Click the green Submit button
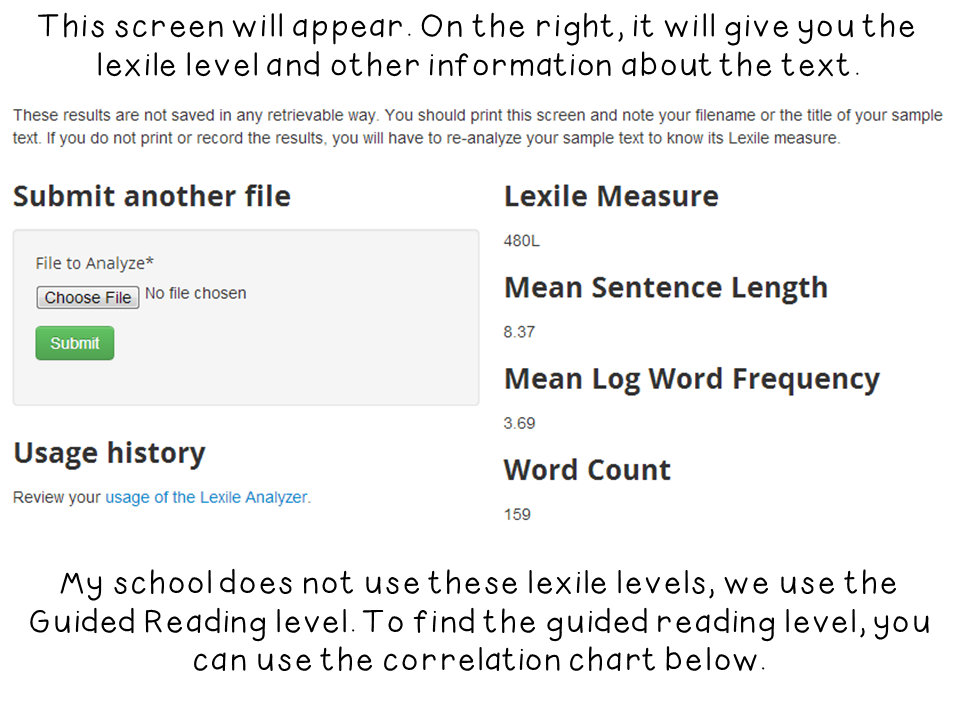The height and width of the screenshot is (720, 960). click(75, 343)
